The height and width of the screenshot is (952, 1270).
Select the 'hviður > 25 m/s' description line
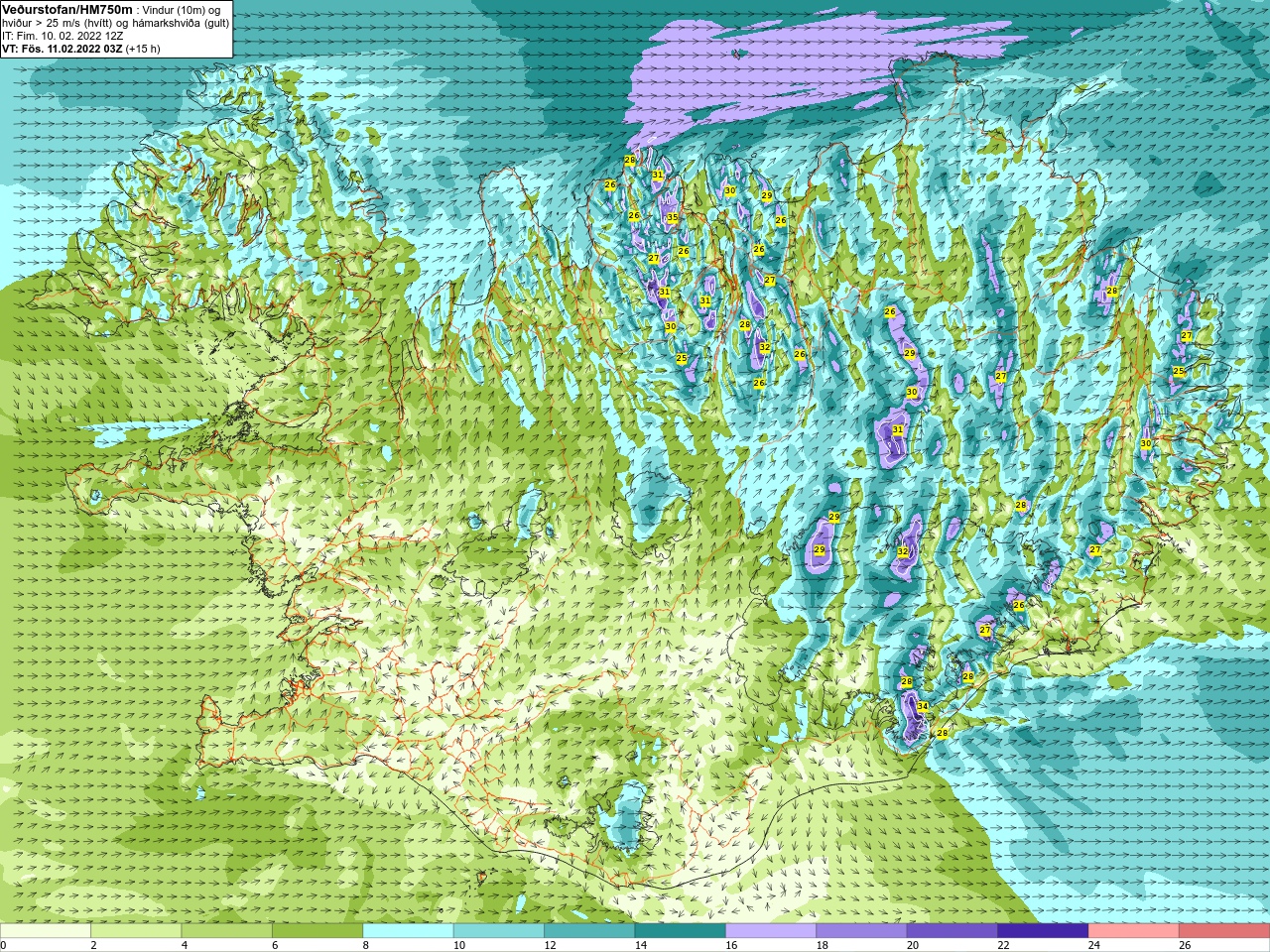coord(115,22)
